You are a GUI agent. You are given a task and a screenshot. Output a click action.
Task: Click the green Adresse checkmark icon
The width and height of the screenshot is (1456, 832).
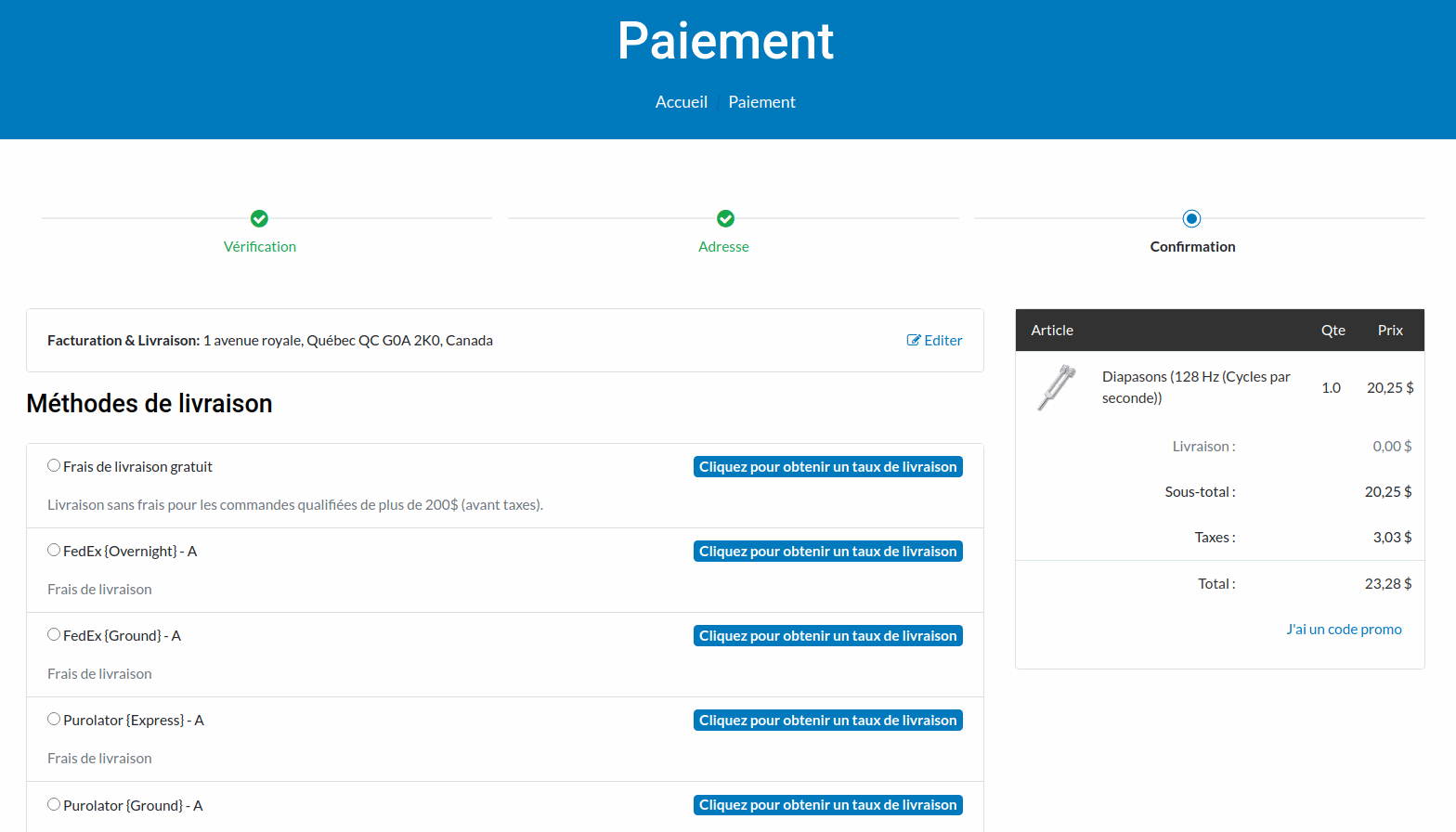pyautogui.click(x=725, y=218)
